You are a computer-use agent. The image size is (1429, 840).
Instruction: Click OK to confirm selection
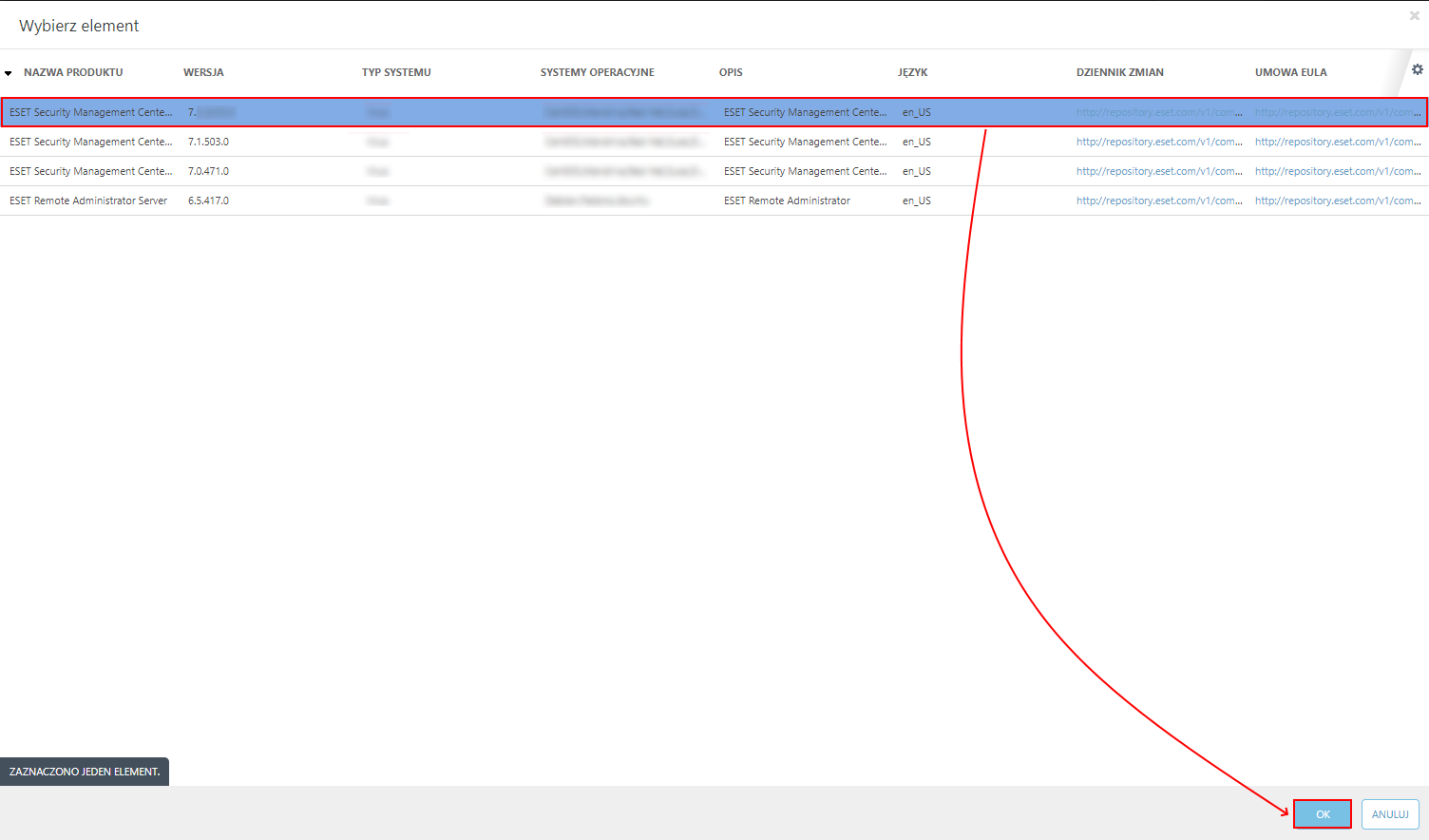click(1322, 814)
